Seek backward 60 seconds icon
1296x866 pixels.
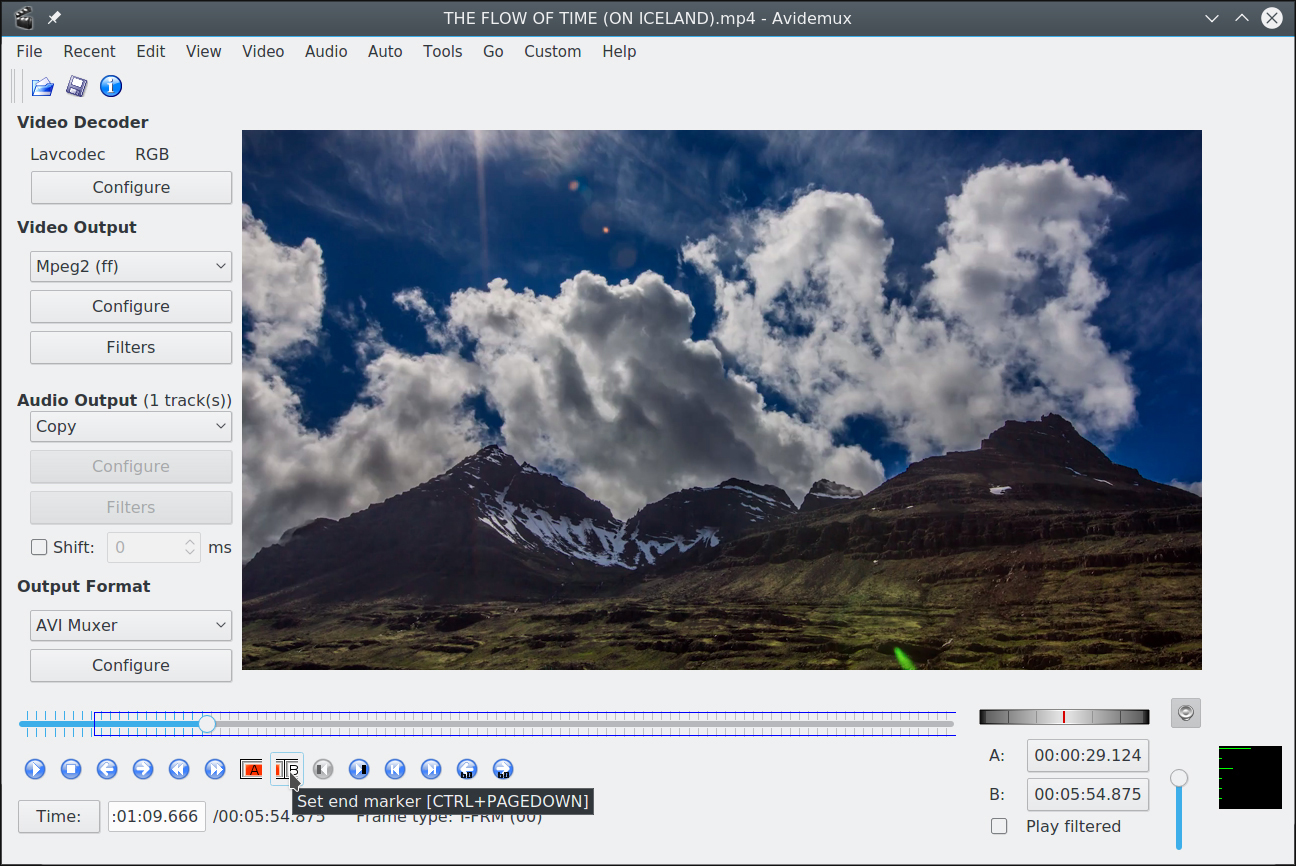click(467, 769)
